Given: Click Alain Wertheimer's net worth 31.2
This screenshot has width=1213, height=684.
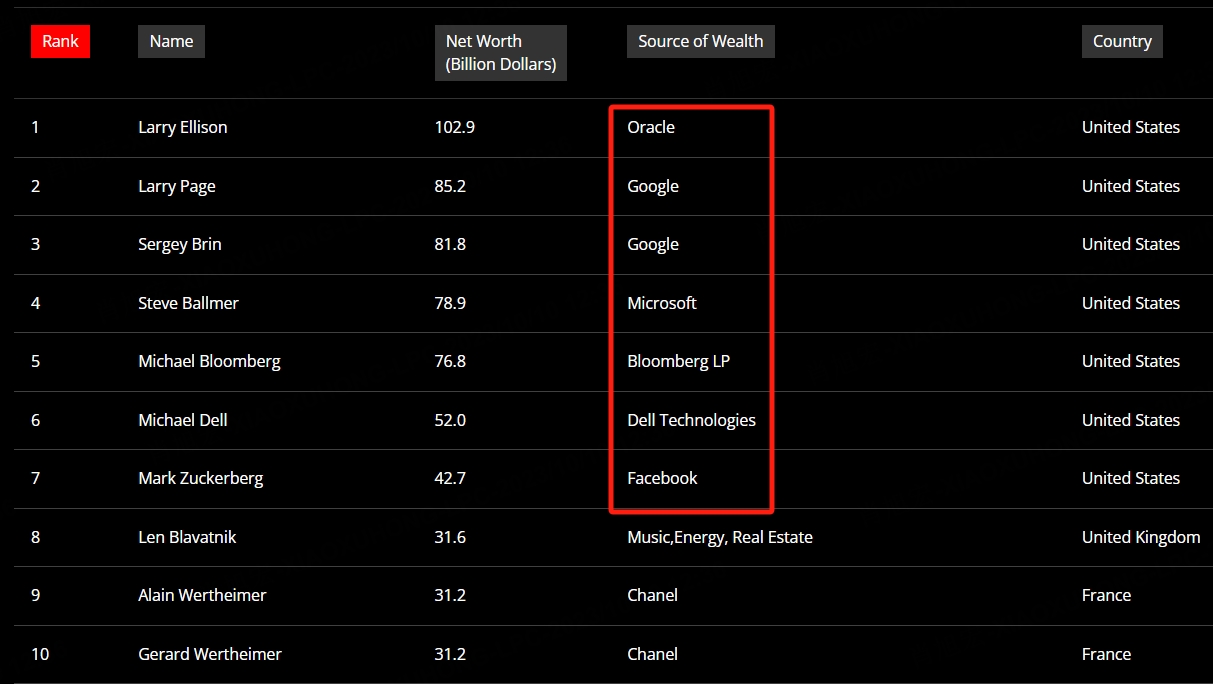Looking at the screenshot, I should point(450,595).
